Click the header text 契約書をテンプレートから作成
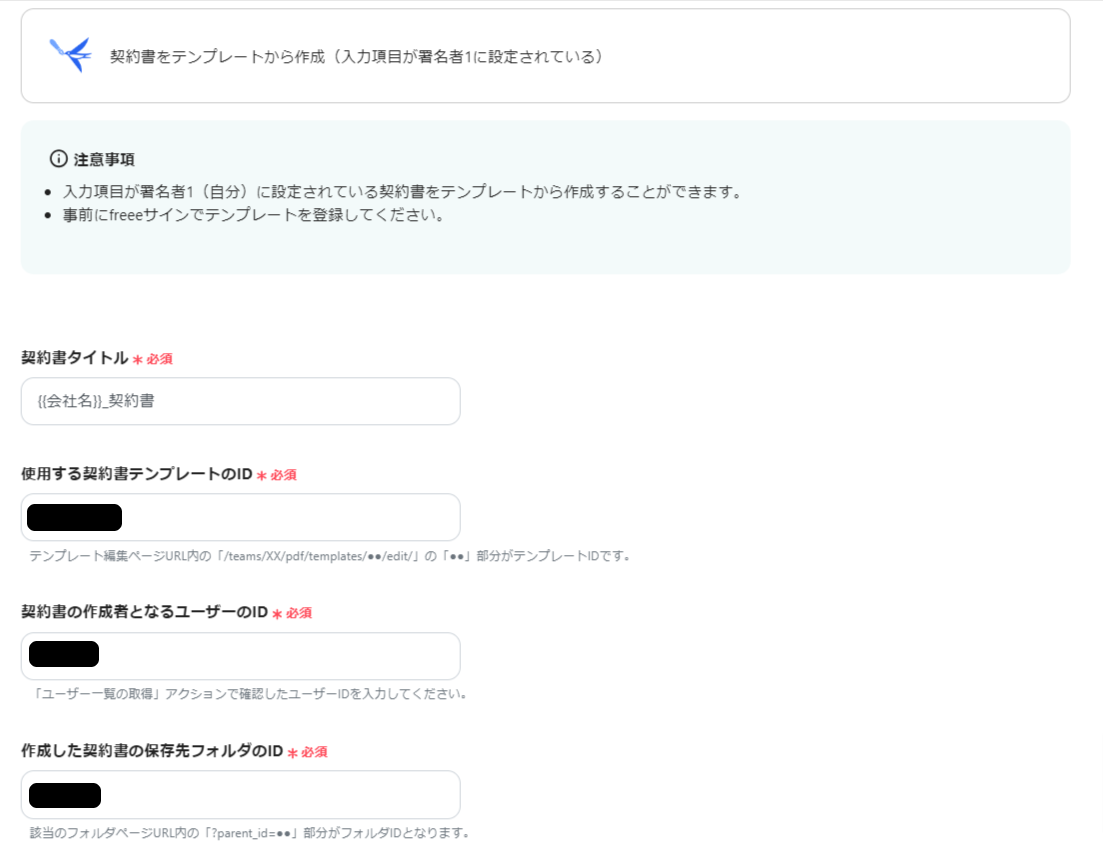 pyautogui.click(x=217, y=56)
